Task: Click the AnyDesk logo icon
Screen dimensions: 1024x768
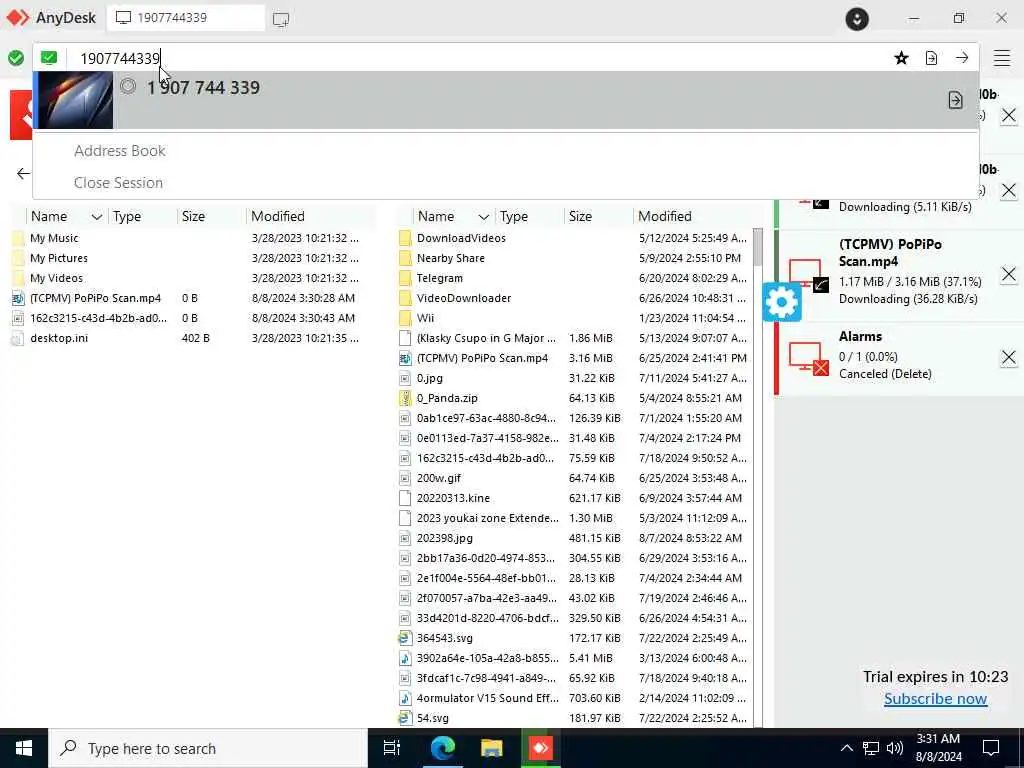Action: click(x=18, y=18)
